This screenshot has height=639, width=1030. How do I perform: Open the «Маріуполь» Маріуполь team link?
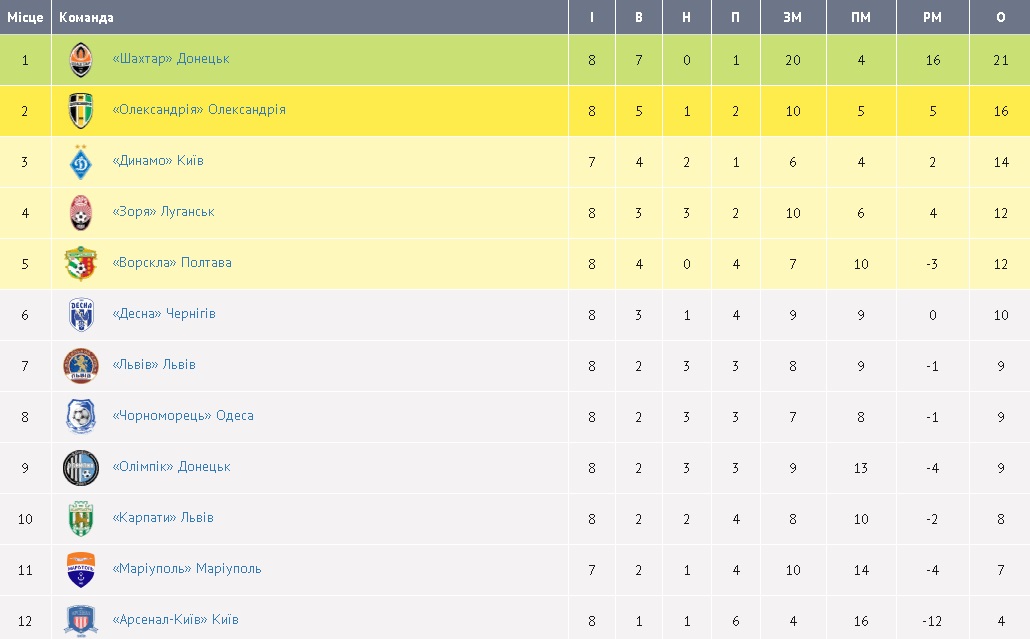click(187, 569)
